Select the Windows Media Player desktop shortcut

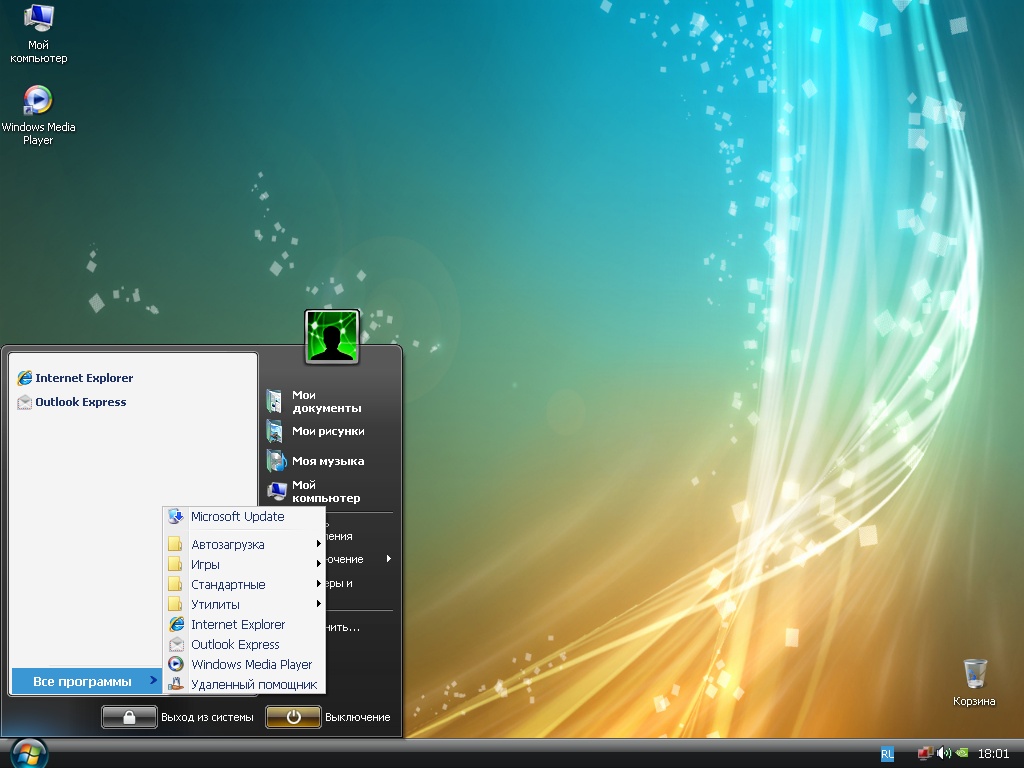[39, 116]
